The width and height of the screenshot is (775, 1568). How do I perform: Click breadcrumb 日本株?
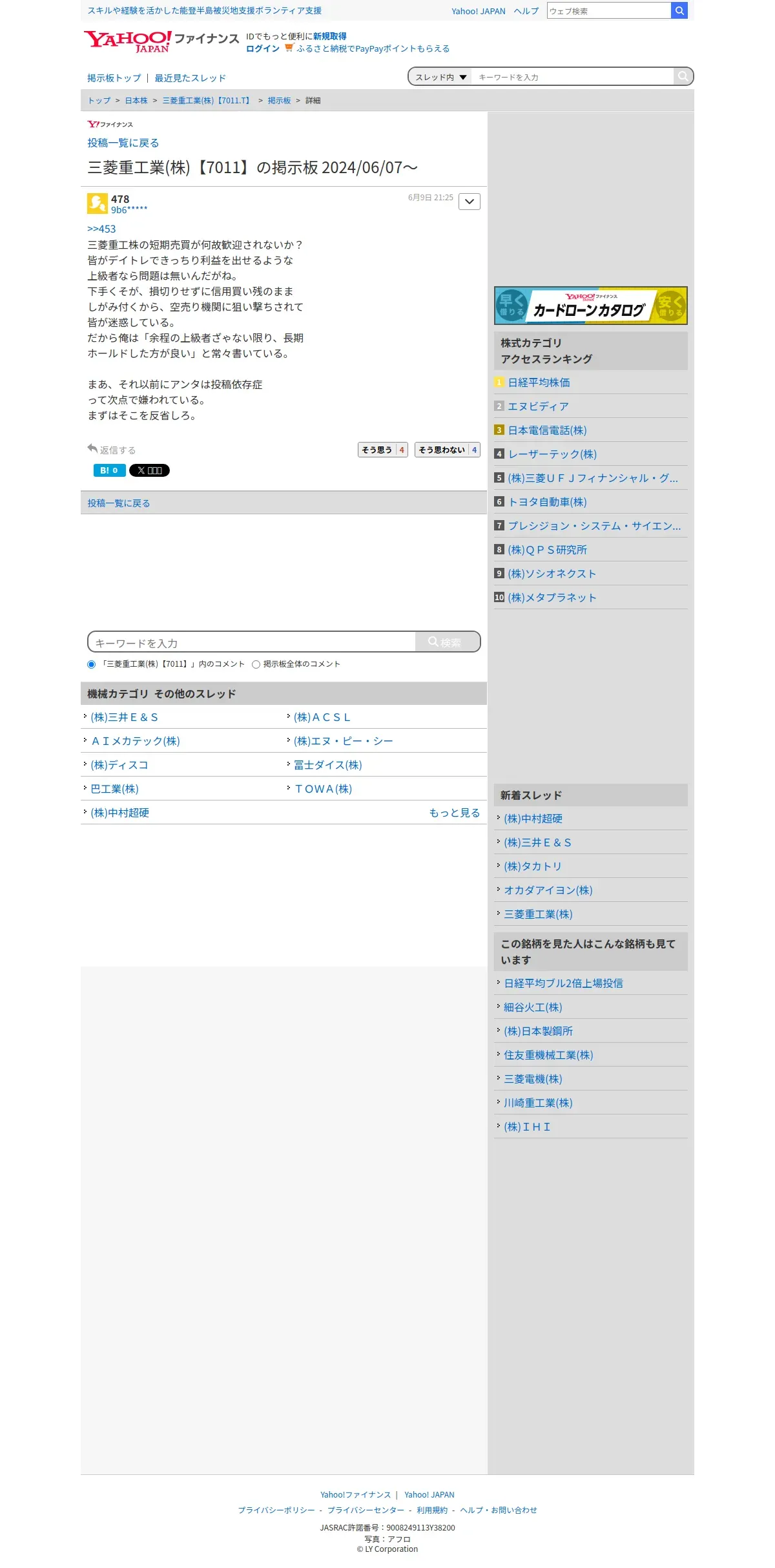click(136, 101)
